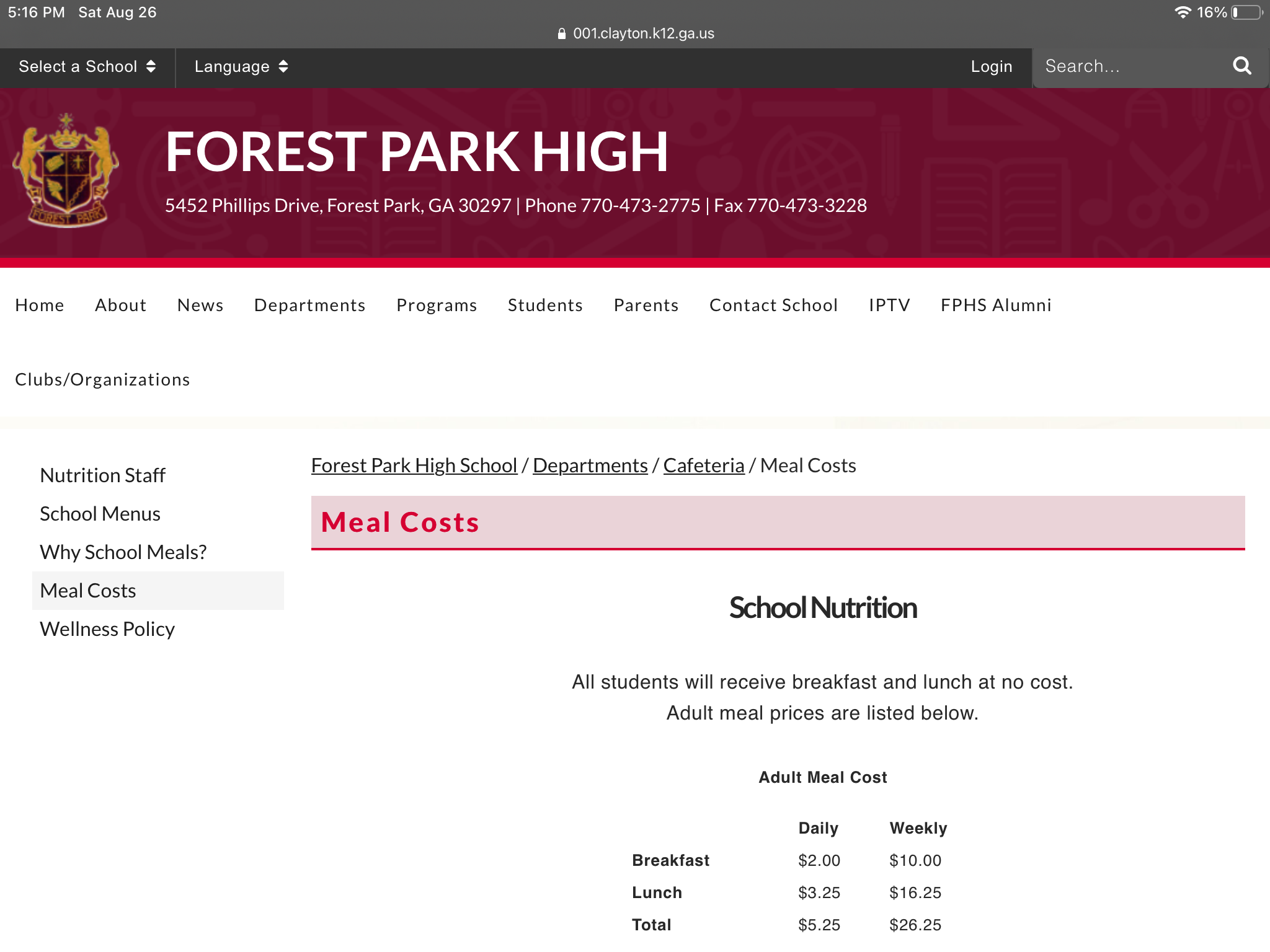Open the Clubs/Organizations menu item
Screen dimensions: 1270x952
(x=103, y=379)
